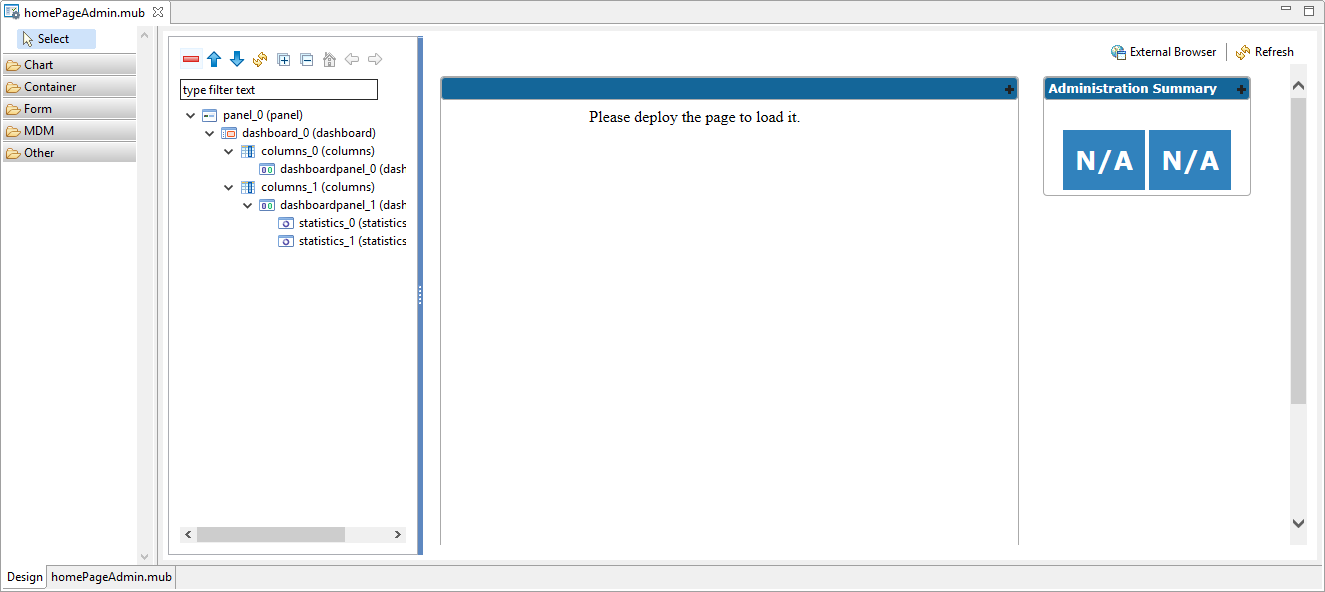This screenshot has height=592, width=1325.
Task: Collapse the columns_0 tree node
Action: (x=229, y=151)
